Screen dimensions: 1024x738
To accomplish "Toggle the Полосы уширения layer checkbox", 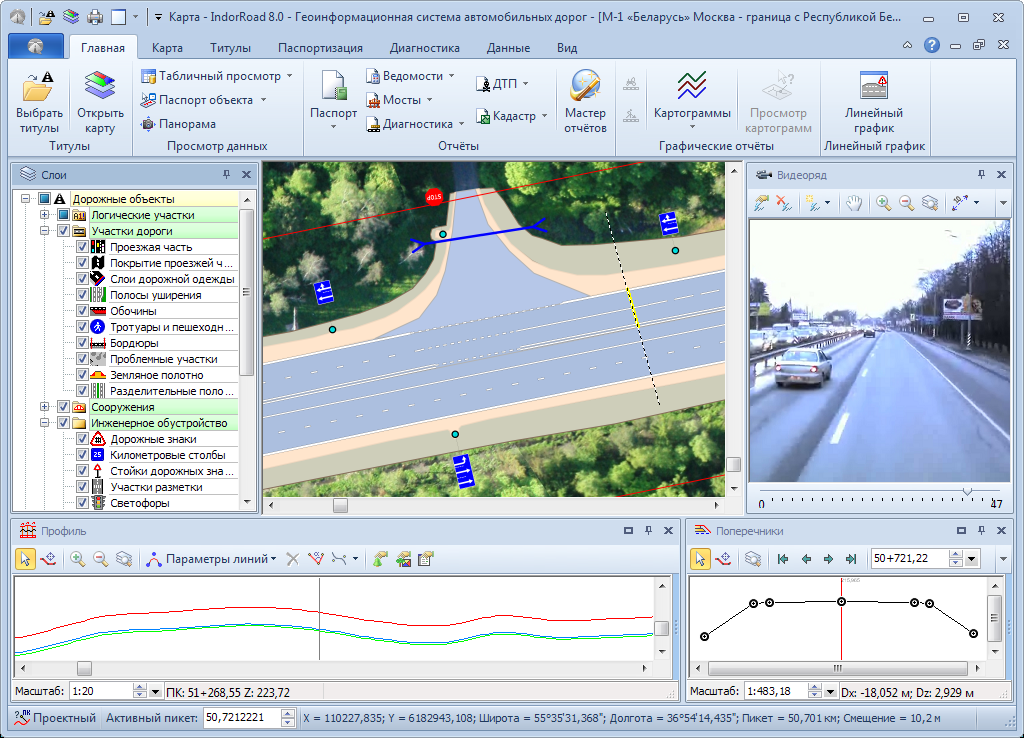I will [x=82, y=295].
